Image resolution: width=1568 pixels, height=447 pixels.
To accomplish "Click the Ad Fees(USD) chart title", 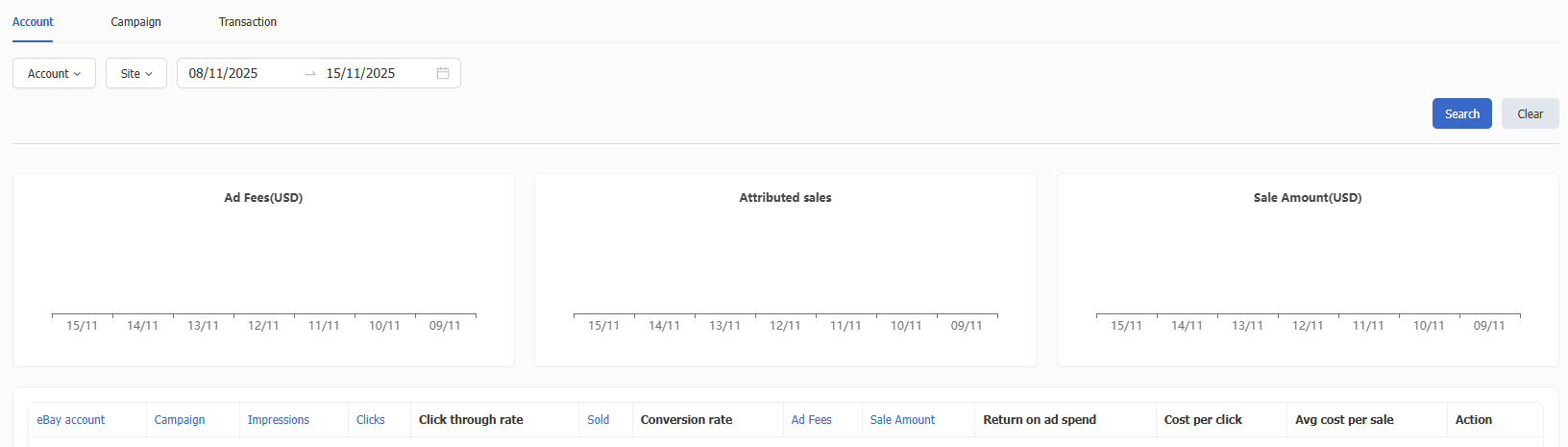I will 263,197.
